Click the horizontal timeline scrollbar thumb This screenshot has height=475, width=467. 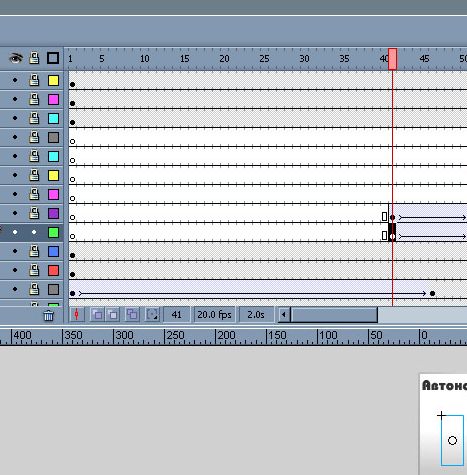[334, 315]
